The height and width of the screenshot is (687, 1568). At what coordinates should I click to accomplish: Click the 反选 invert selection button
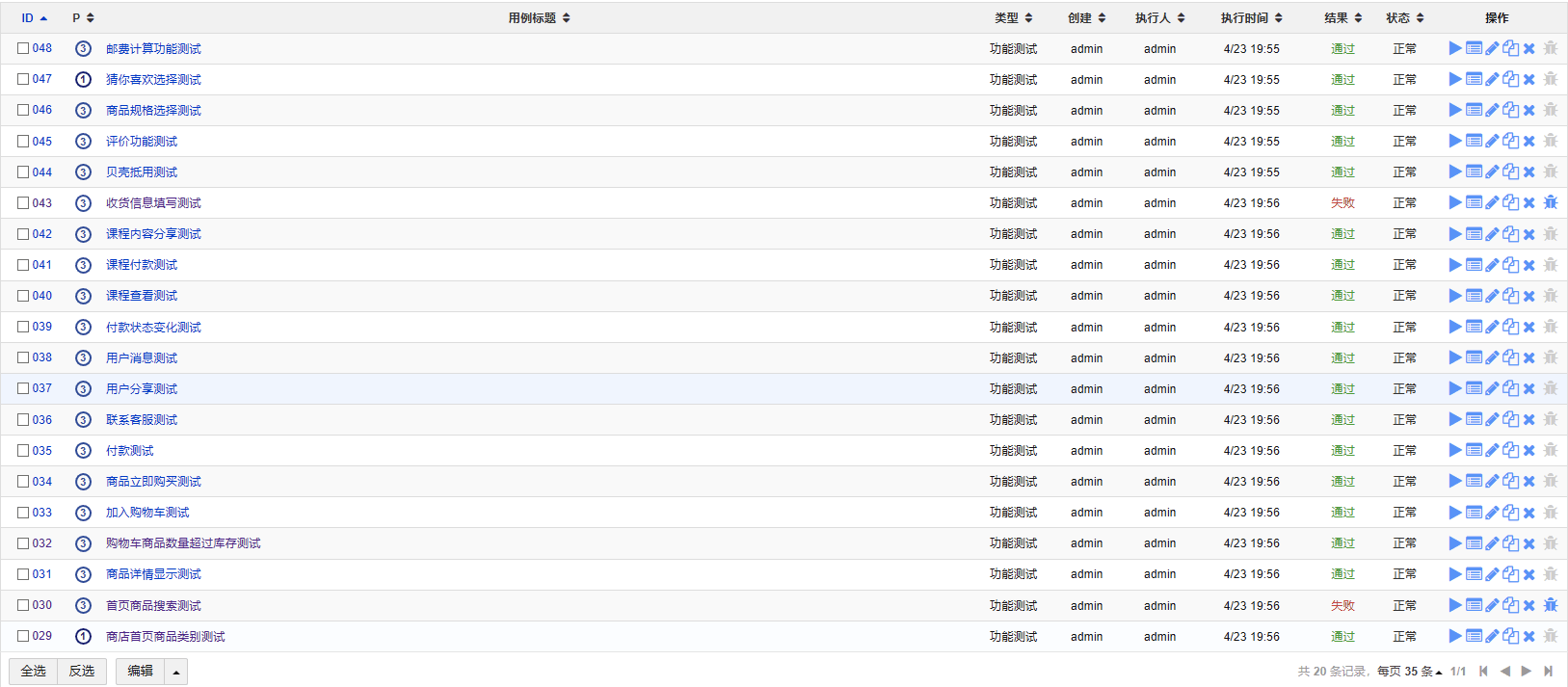tap(82, 672)
